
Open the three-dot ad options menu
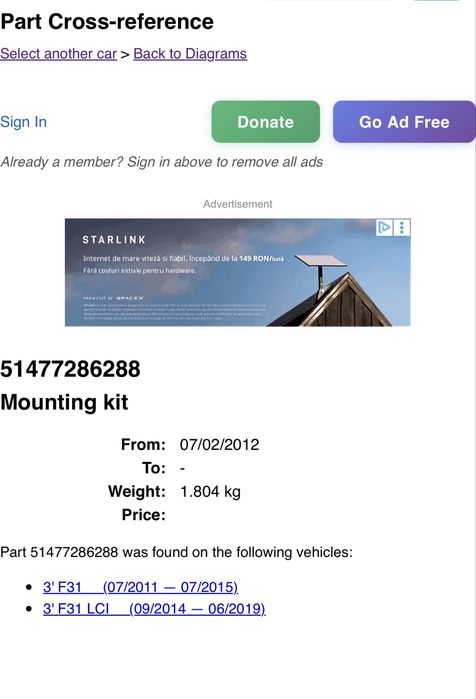402,228
